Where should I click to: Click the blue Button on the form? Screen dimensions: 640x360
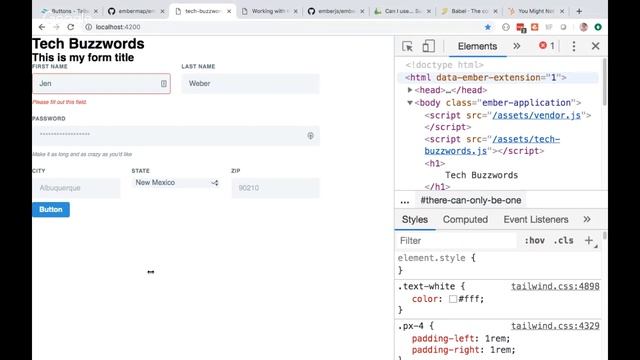(x=51, y=210)
